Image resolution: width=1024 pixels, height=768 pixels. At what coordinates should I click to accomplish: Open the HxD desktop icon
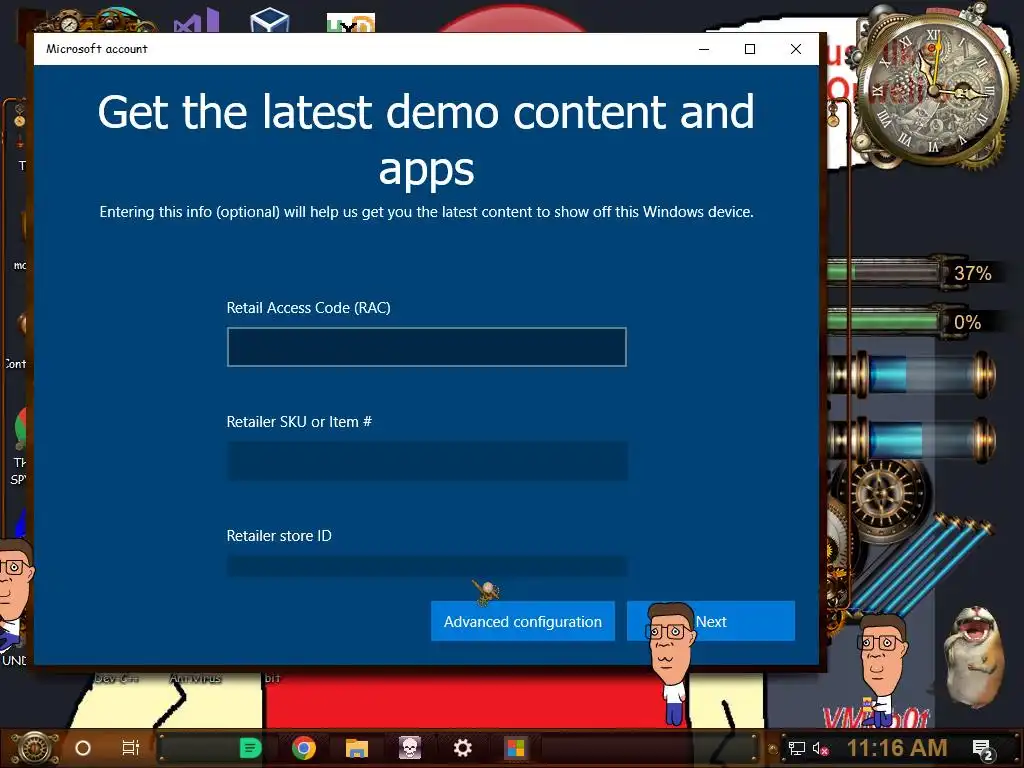(351, 23)
